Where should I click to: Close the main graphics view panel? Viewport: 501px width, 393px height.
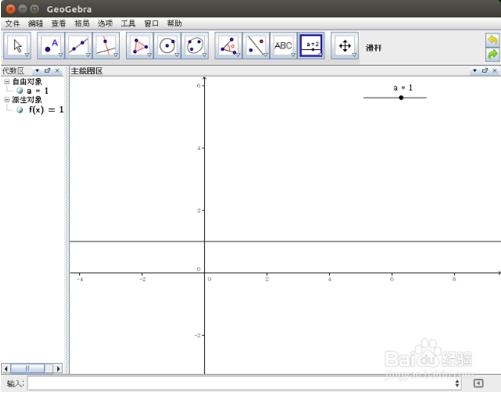point(495,71)
